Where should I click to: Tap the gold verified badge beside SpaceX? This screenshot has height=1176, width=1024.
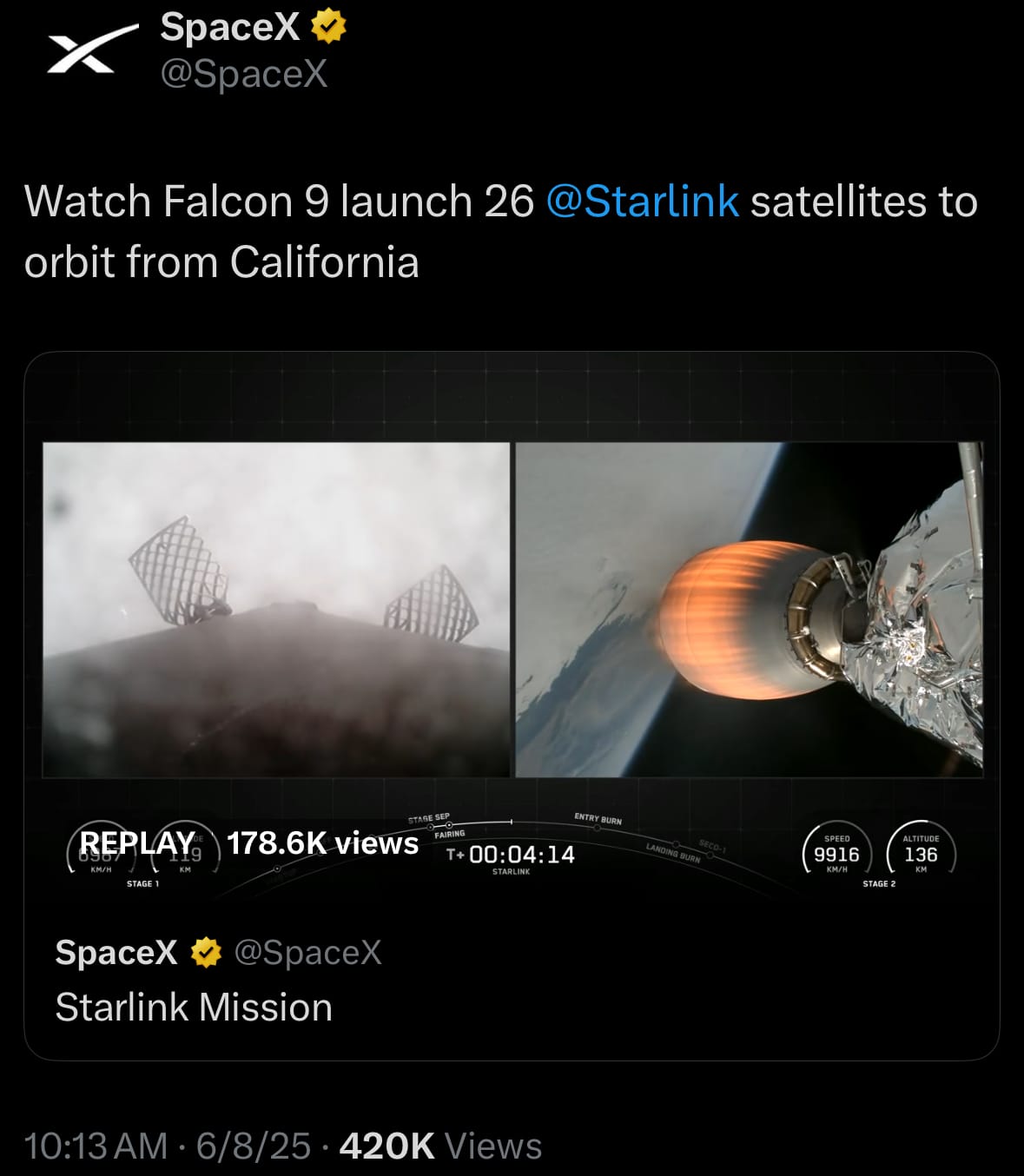point(328,26)
